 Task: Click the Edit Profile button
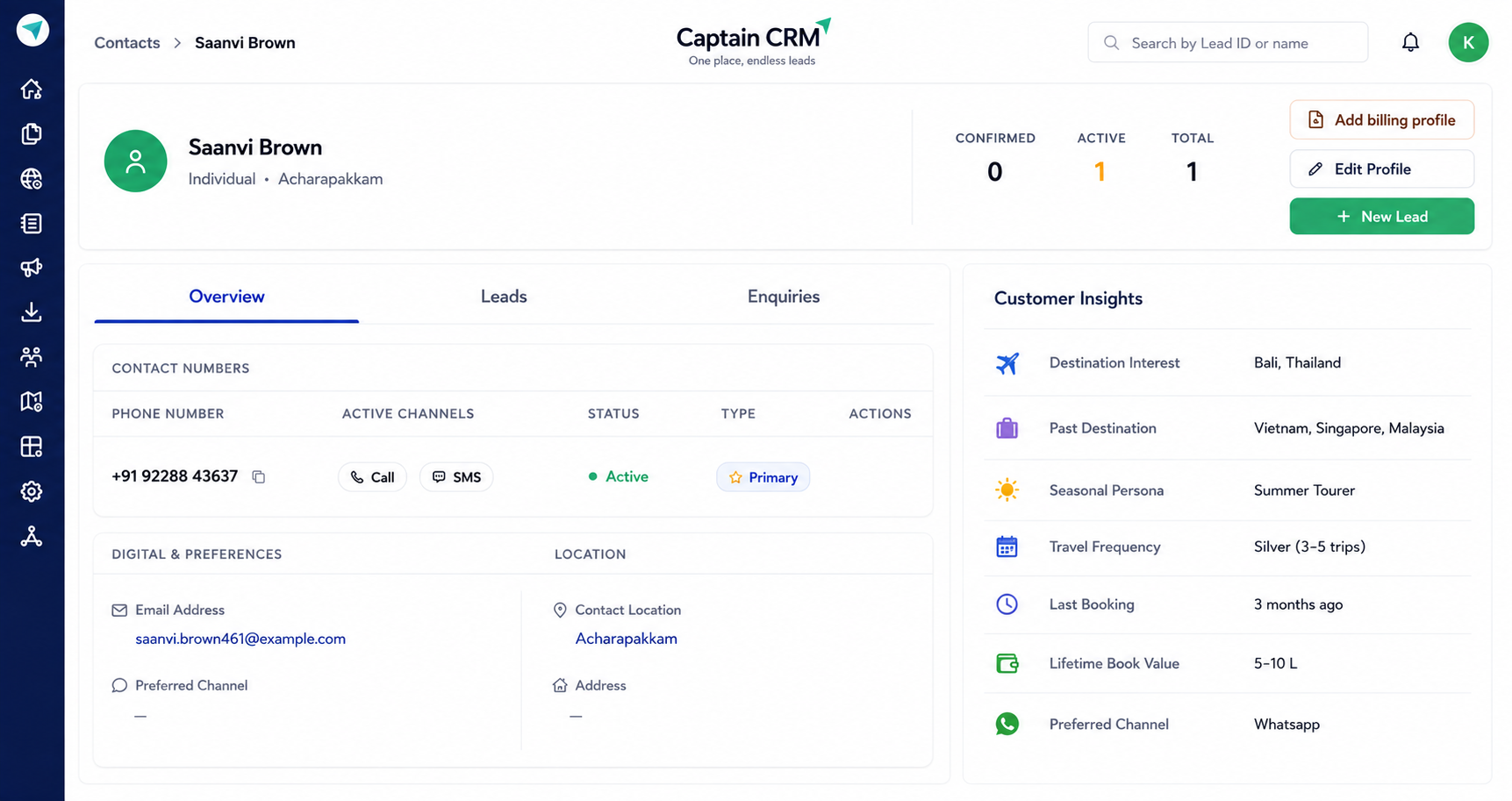pos(1381,168)
